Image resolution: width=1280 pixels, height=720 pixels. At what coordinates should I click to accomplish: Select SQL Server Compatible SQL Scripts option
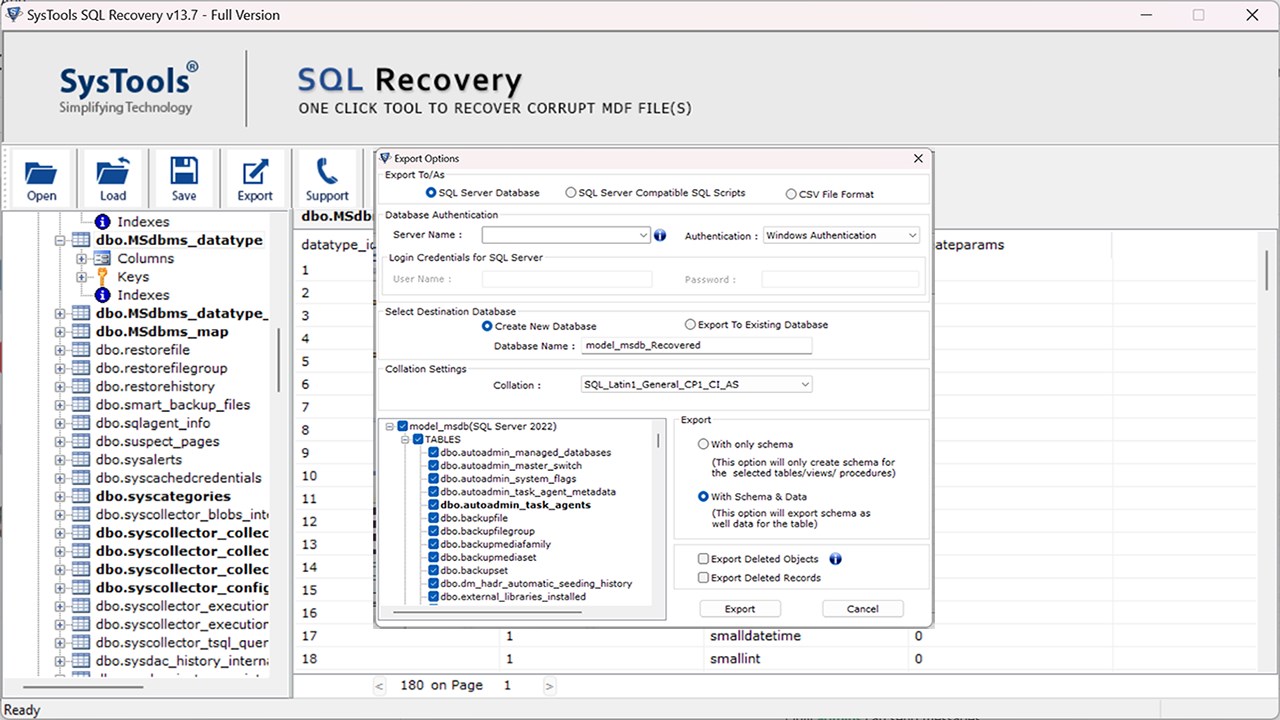571,193
